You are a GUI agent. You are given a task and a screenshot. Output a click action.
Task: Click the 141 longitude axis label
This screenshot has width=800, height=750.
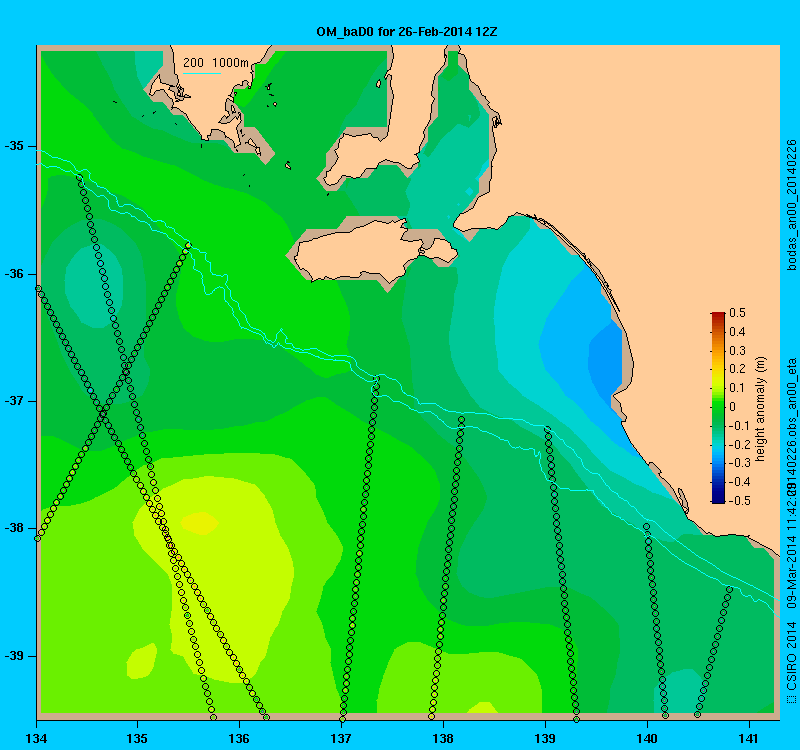point(749,738)
